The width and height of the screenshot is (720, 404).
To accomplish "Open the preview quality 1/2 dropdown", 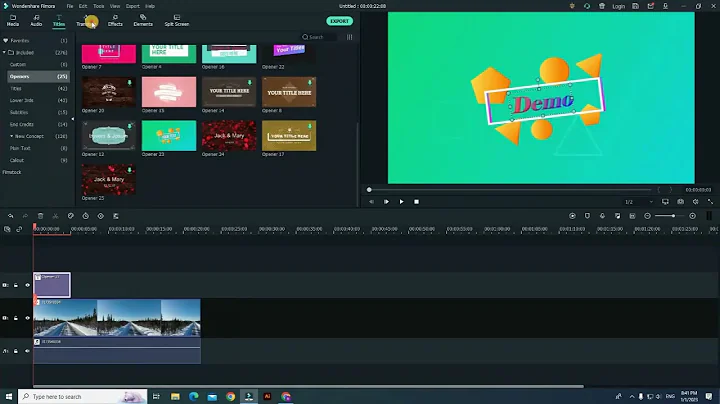I will [639, 202].
